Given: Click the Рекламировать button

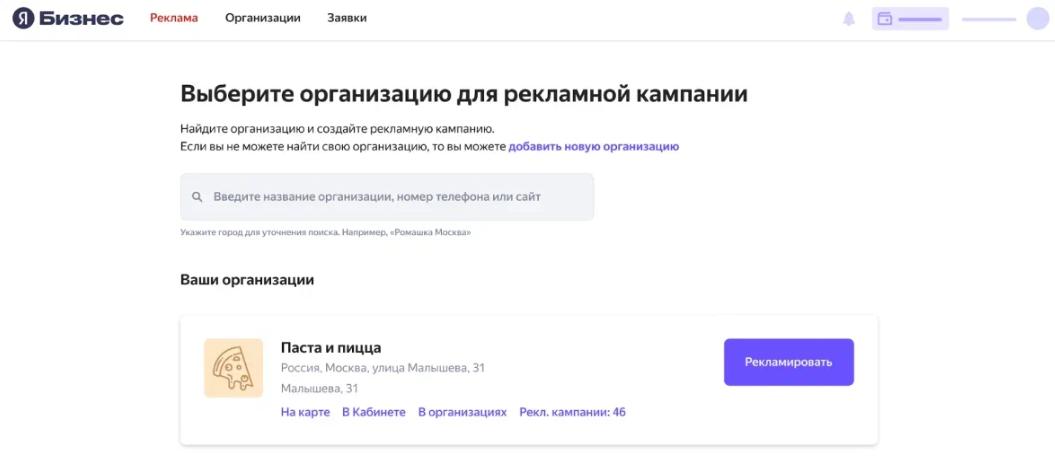Looking at the screenshot, I should 789,362.
